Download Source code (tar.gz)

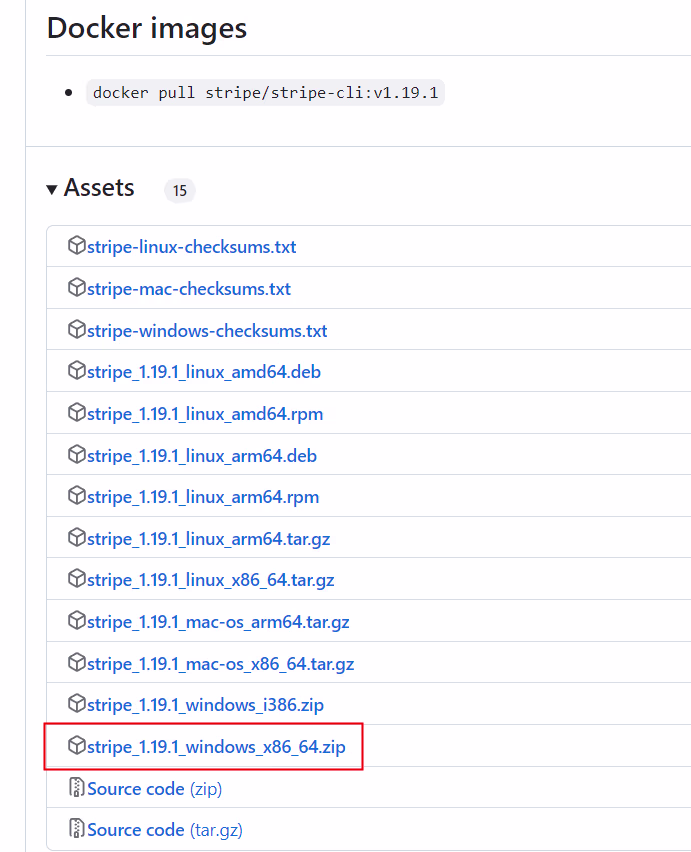click(165, 830)
